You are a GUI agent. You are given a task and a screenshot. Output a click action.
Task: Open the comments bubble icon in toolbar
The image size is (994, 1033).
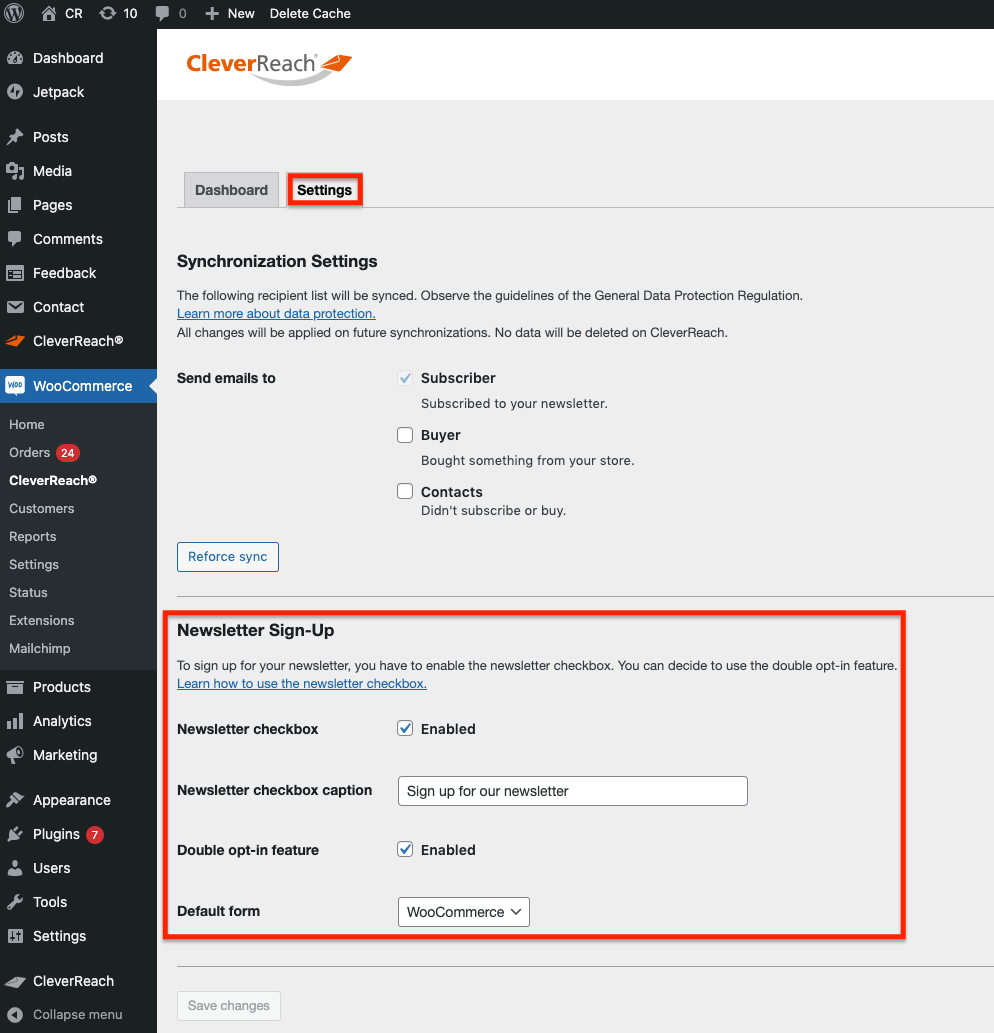(x=163, y=14)
